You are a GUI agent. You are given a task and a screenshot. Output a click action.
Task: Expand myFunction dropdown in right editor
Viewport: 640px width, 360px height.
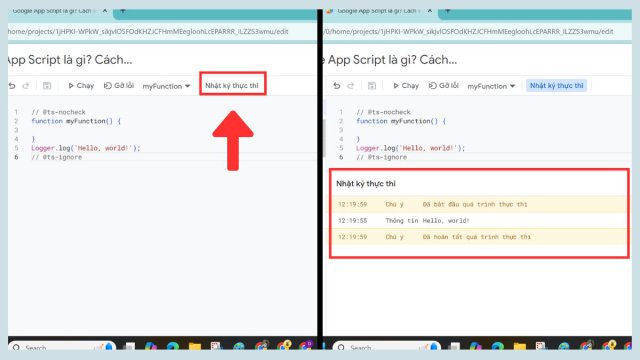coord(491,86)
